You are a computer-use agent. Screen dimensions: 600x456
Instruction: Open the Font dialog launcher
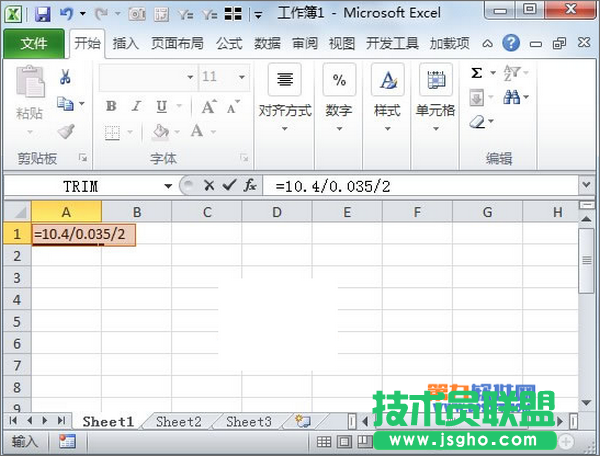pyautogui.click(x=244, y=158)
